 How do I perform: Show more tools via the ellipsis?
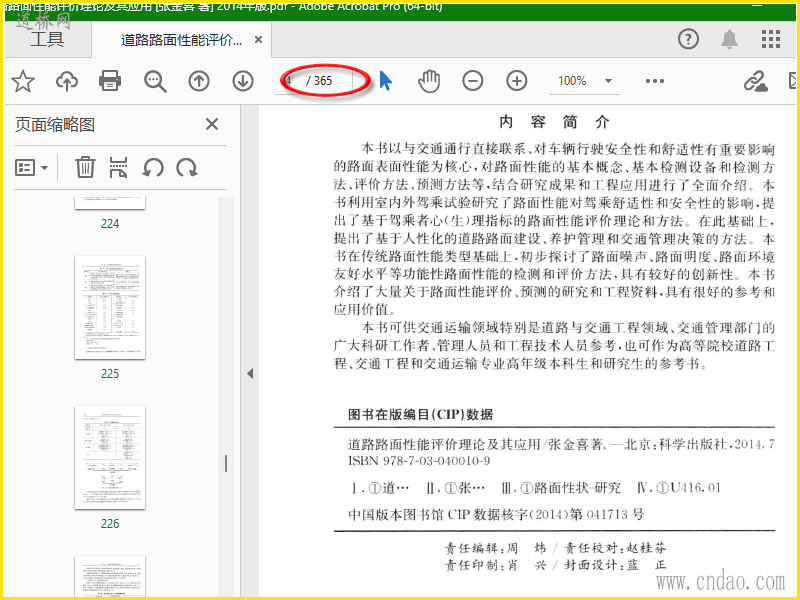pyautogui.click(x=655, y=81)
